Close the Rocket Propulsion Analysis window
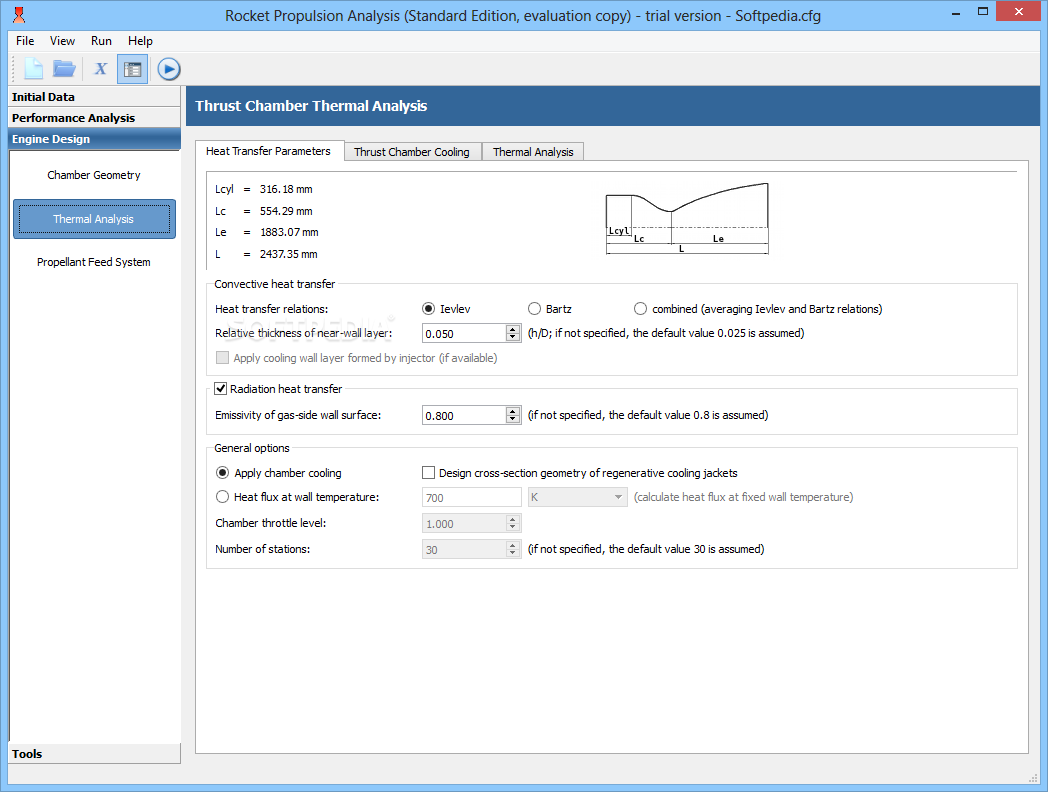Viewport: 1048px width, 792px height. point(1019,11)
